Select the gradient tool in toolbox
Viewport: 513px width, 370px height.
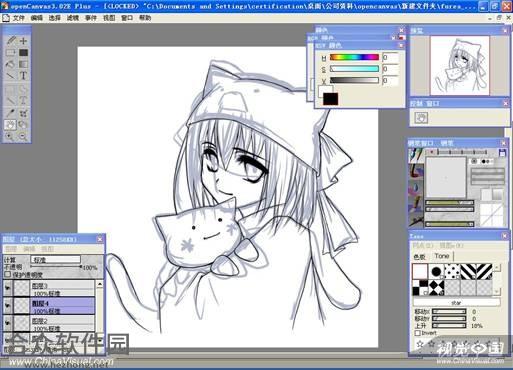[23, 64]
